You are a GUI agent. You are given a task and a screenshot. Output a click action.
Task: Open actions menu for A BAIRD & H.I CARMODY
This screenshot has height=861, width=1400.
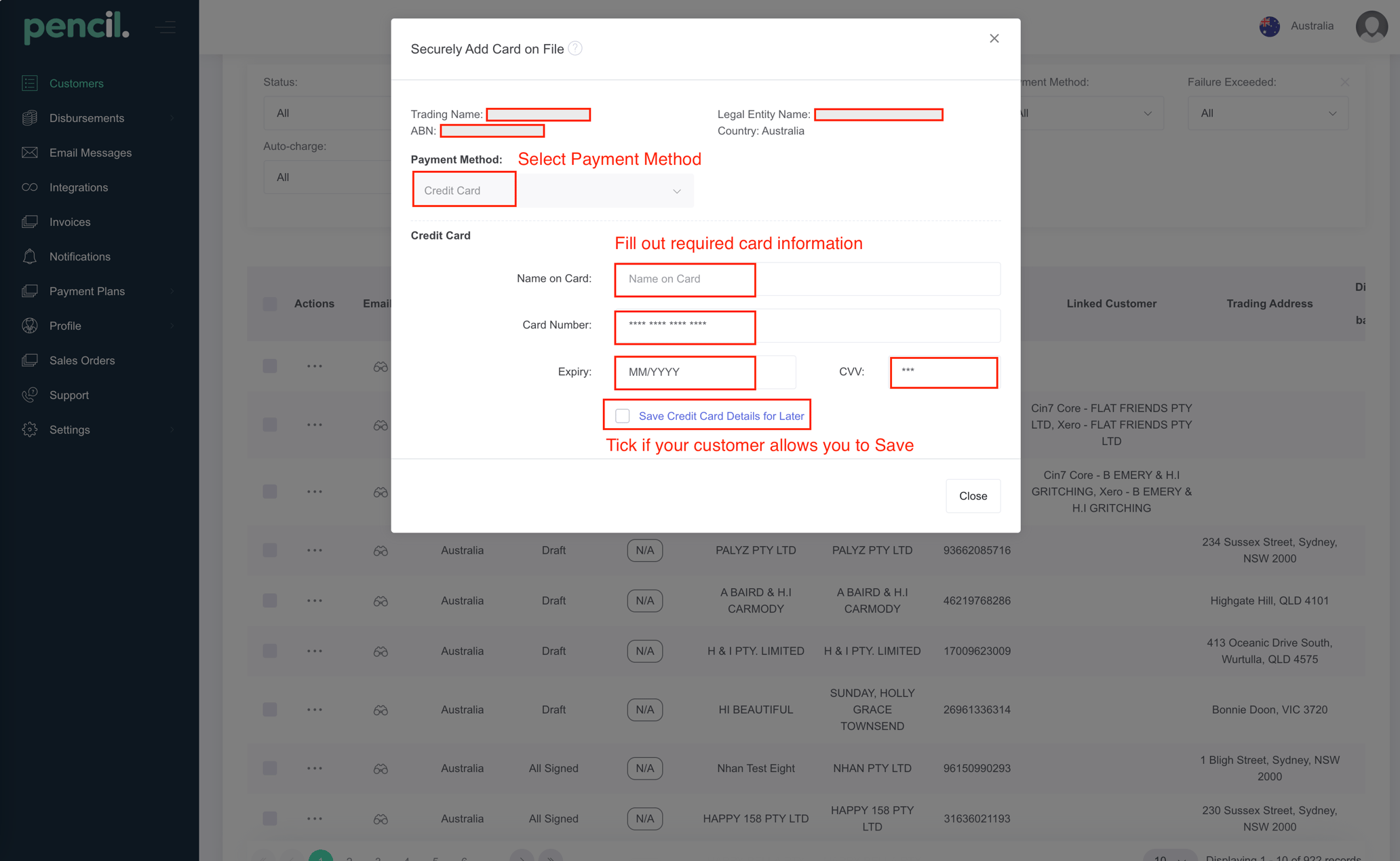click(x=315, y=600)
